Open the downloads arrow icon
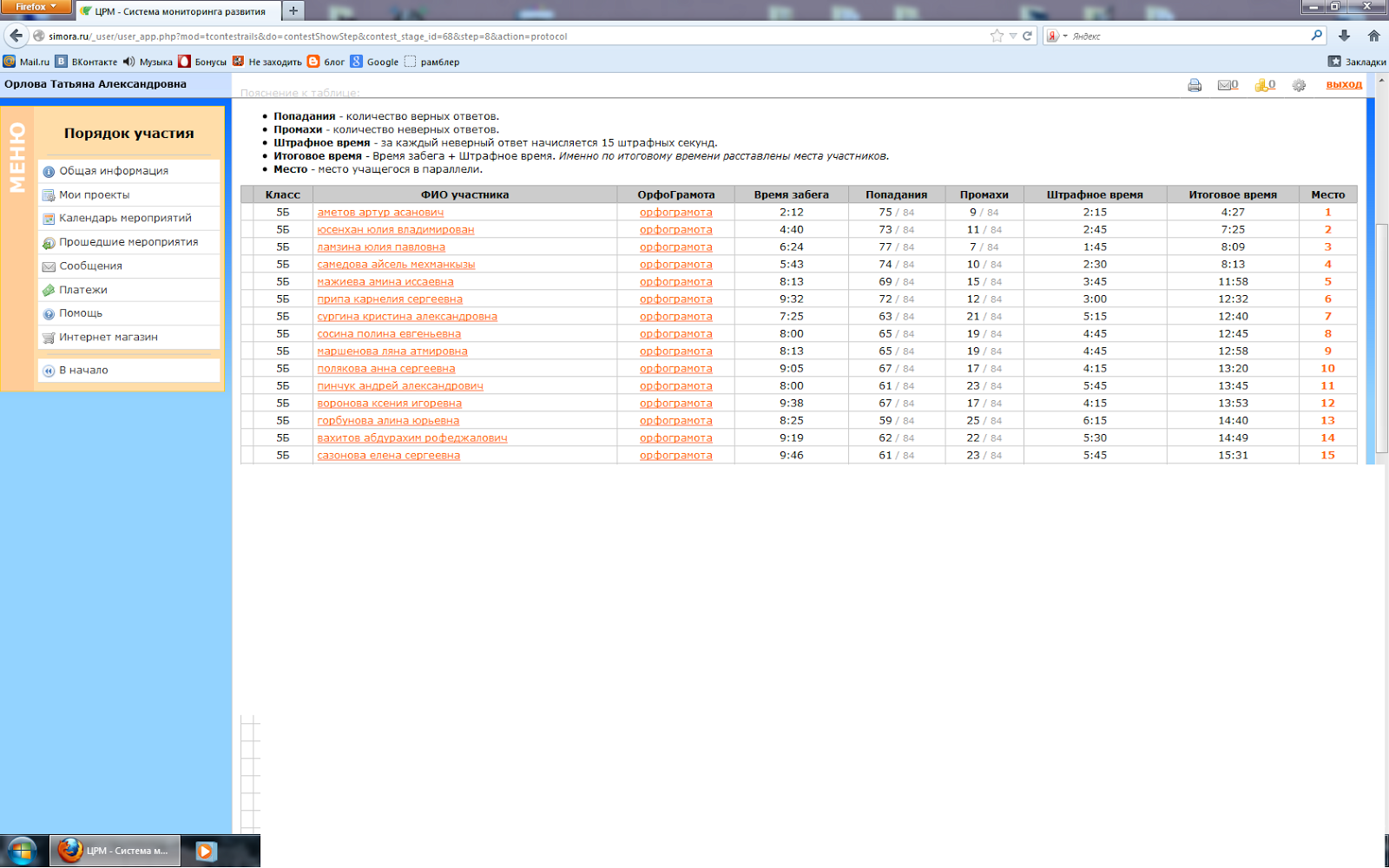1389x868 pixels. click(1344, 36)
